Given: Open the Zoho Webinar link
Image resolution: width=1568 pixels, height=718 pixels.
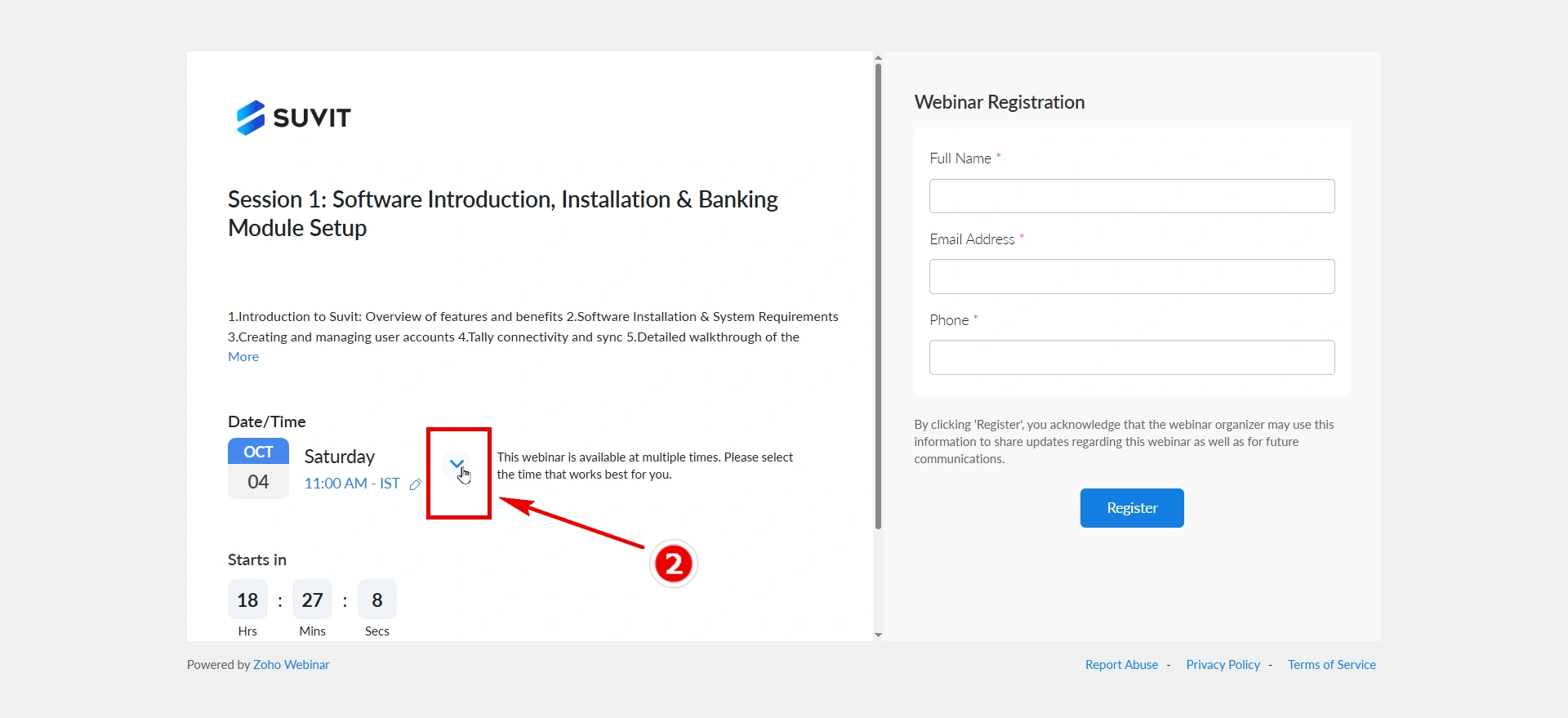Looking at the screenshot, I should click(x=292, y=665).
